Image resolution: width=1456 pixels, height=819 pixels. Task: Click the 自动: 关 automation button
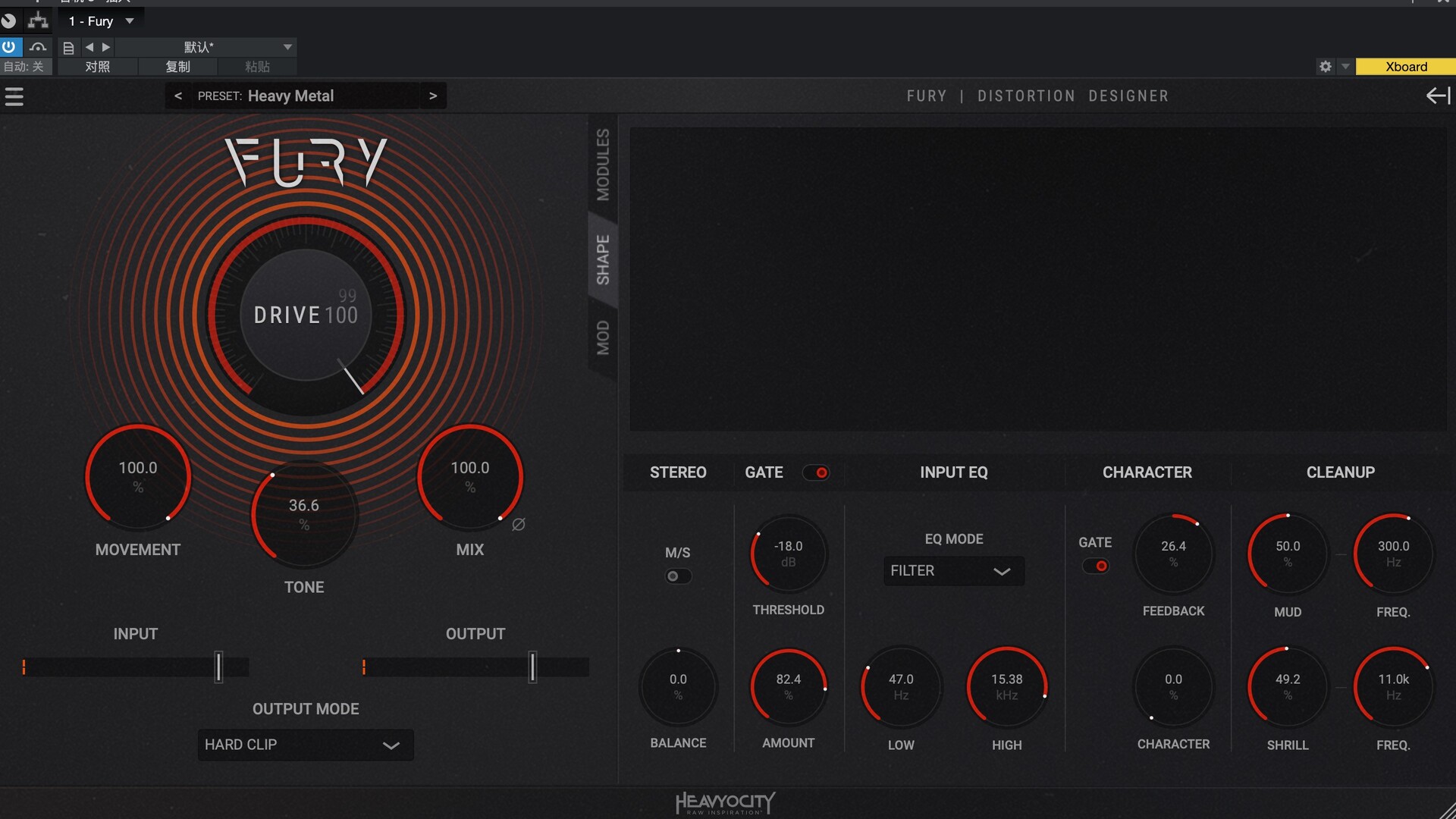tap(25, 67)
